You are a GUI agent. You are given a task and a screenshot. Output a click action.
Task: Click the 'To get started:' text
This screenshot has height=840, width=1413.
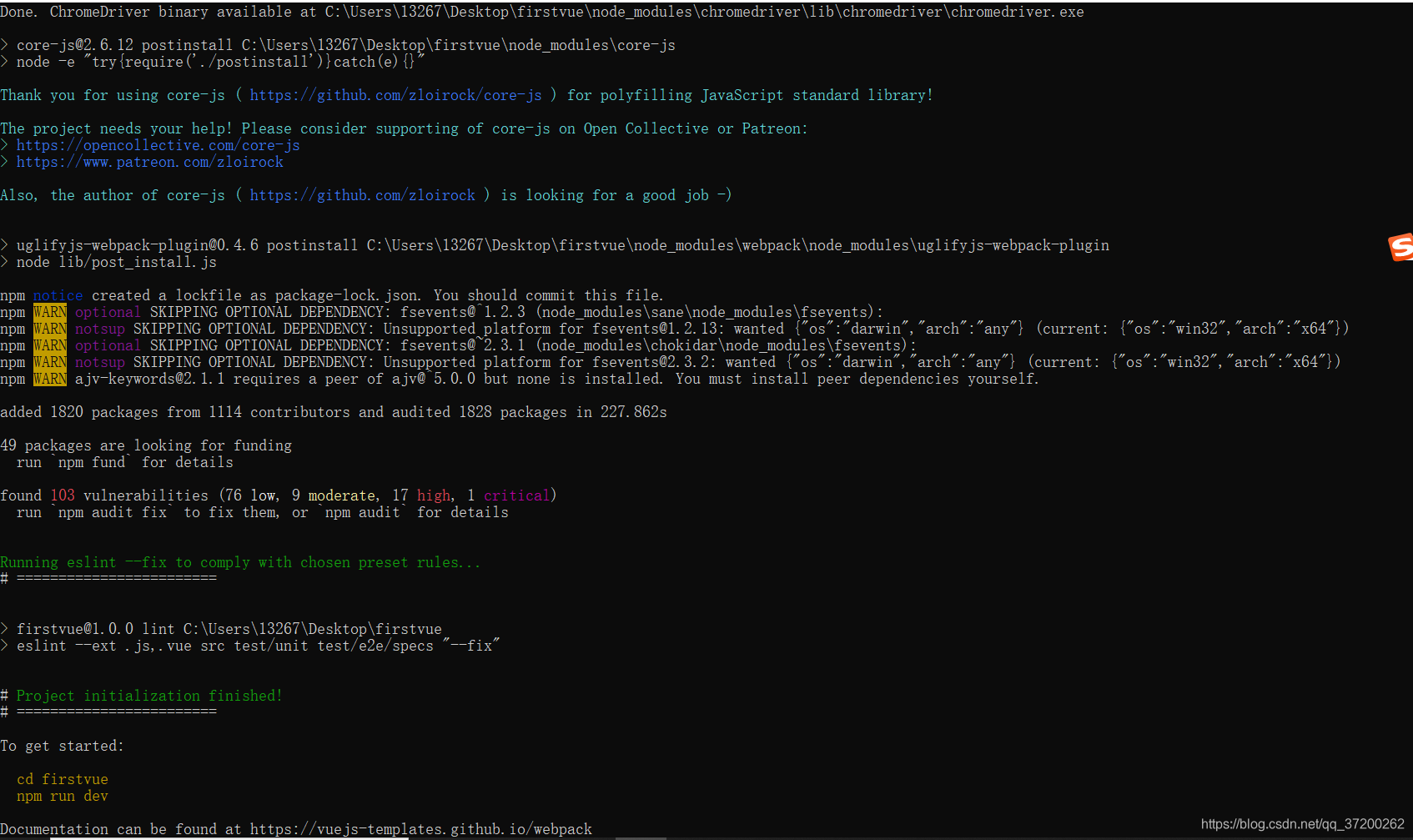pyautogui.click(x=62, y=746)
